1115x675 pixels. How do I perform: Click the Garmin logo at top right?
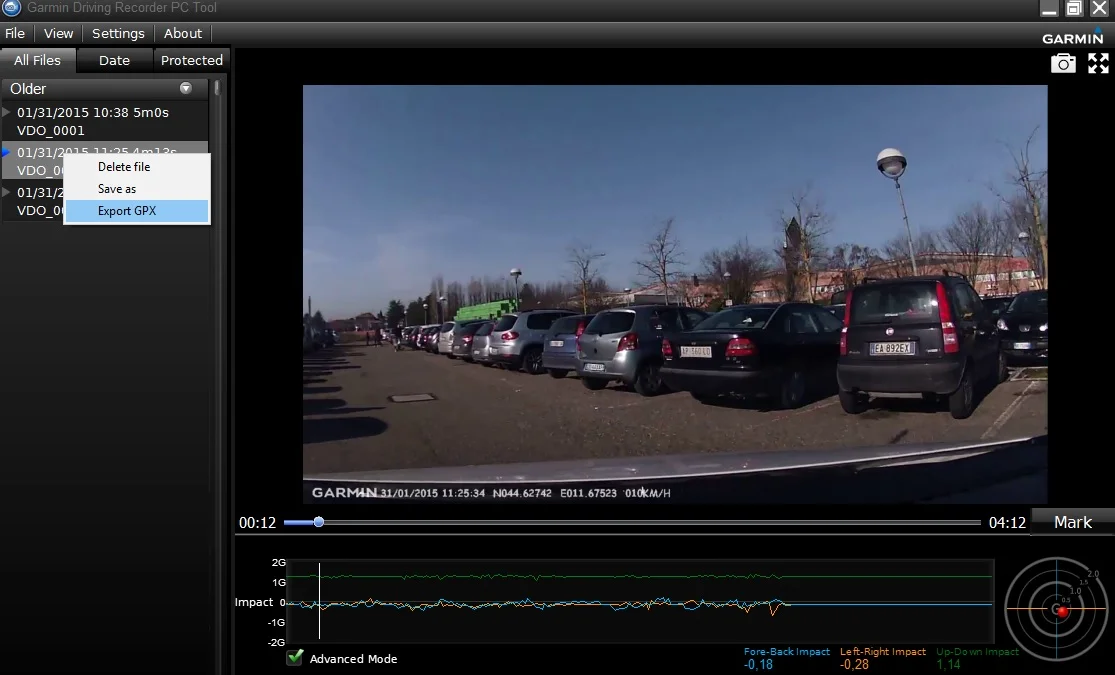click(x=1073, y=37)
